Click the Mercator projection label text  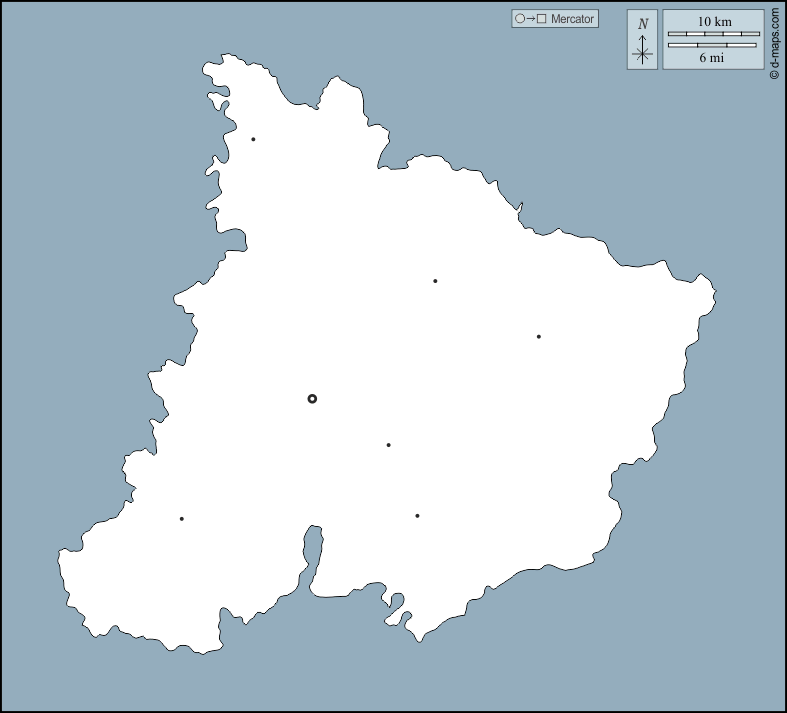click(x=572, y=19)
